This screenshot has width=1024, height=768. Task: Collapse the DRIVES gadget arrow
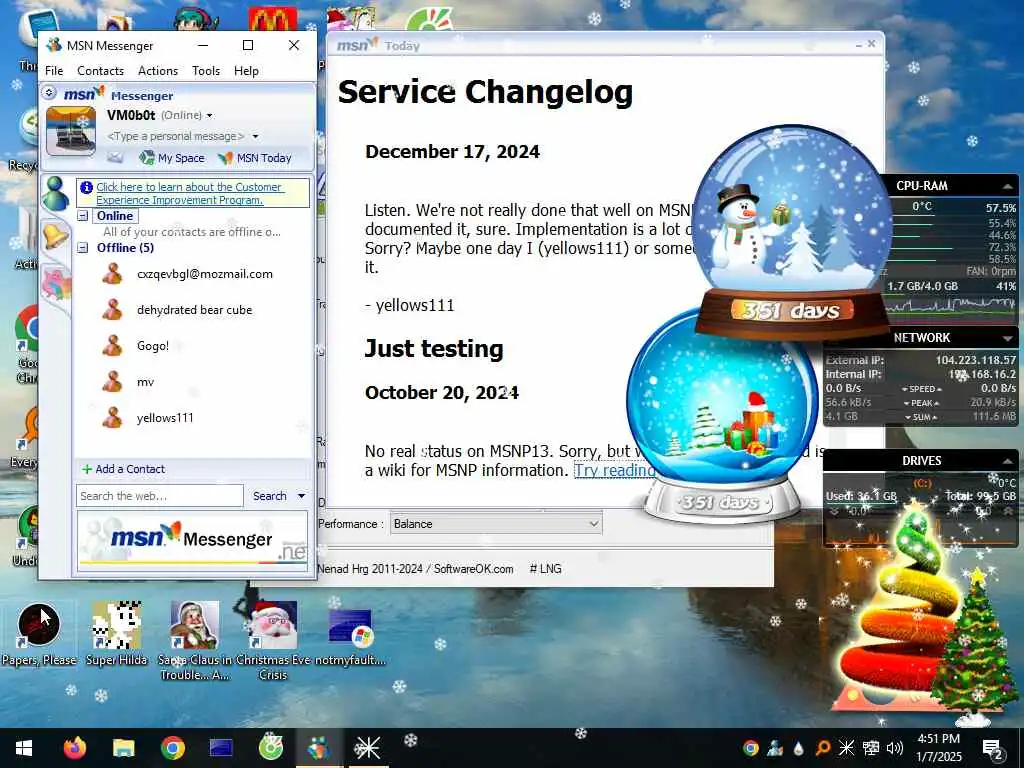click(1008, 461)
